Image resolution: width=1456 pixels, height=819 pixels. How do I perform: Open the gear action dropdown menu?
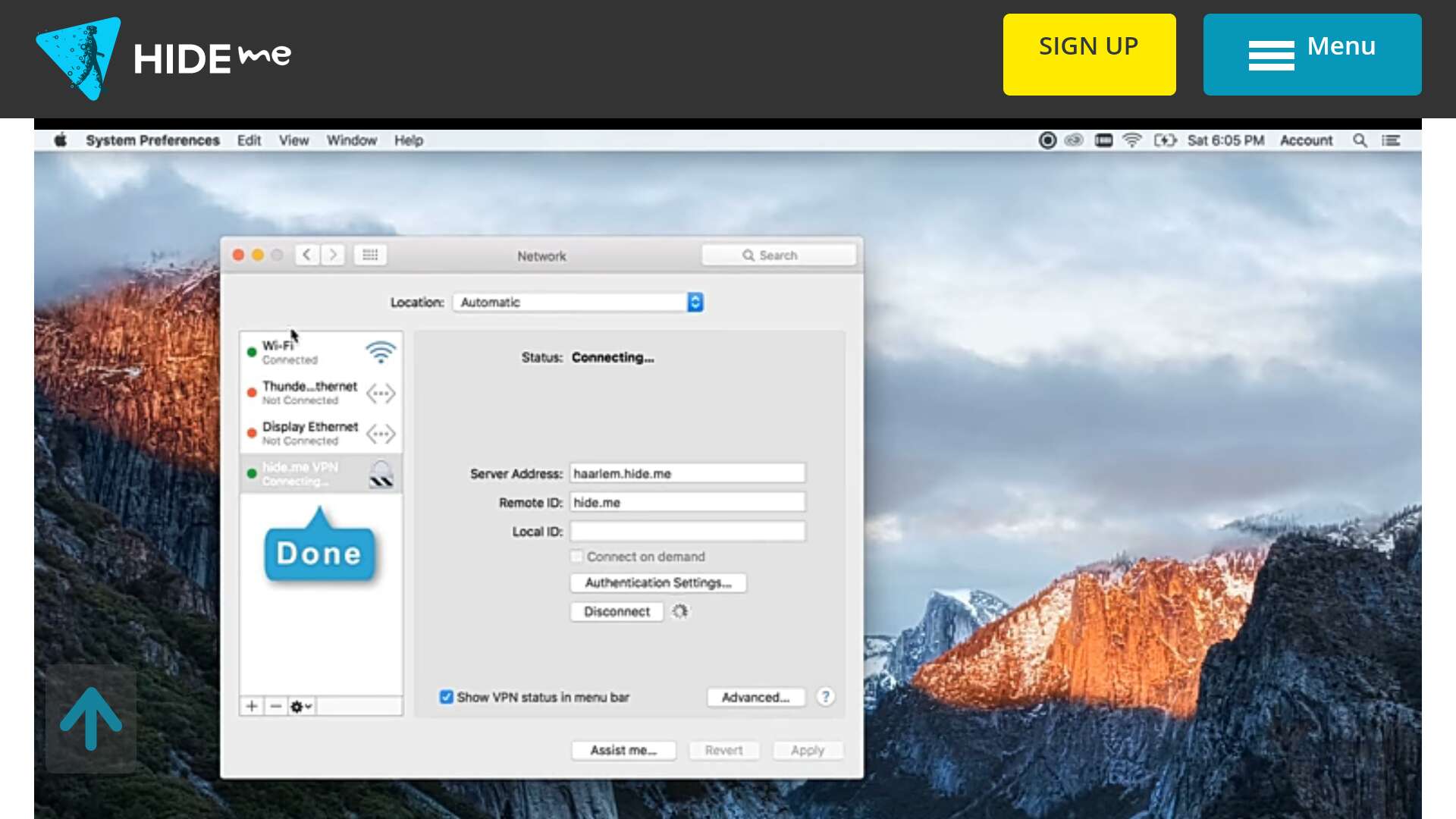(301, 706)
